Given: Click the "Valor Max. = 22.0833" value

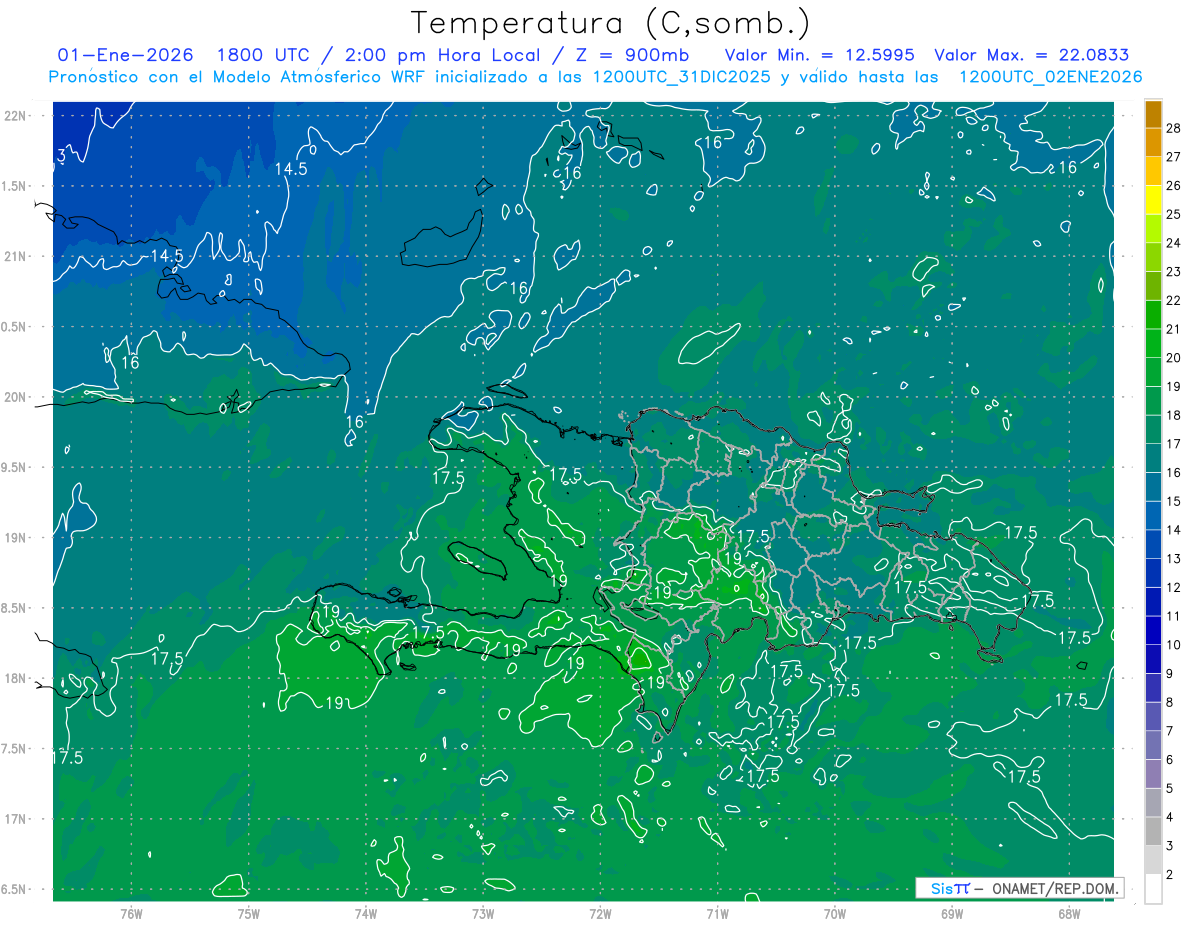Looking at the screenshot, I should click(x=1031, y=55).
